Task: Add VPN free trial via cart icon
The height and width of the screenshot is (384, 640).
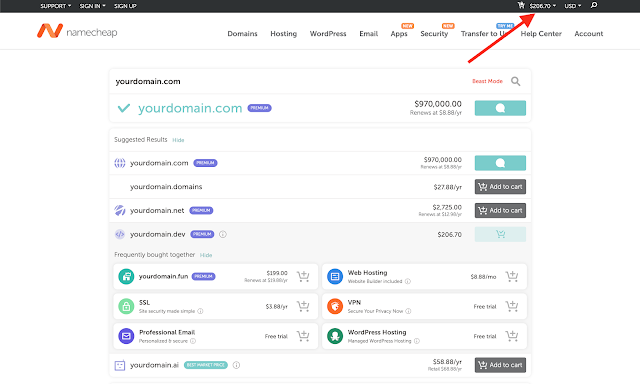Action: coord(511,306)
